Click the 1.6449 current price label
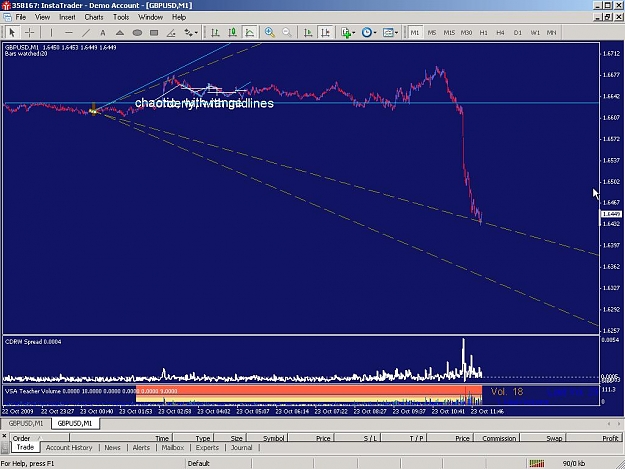 (x=611, y=214)
